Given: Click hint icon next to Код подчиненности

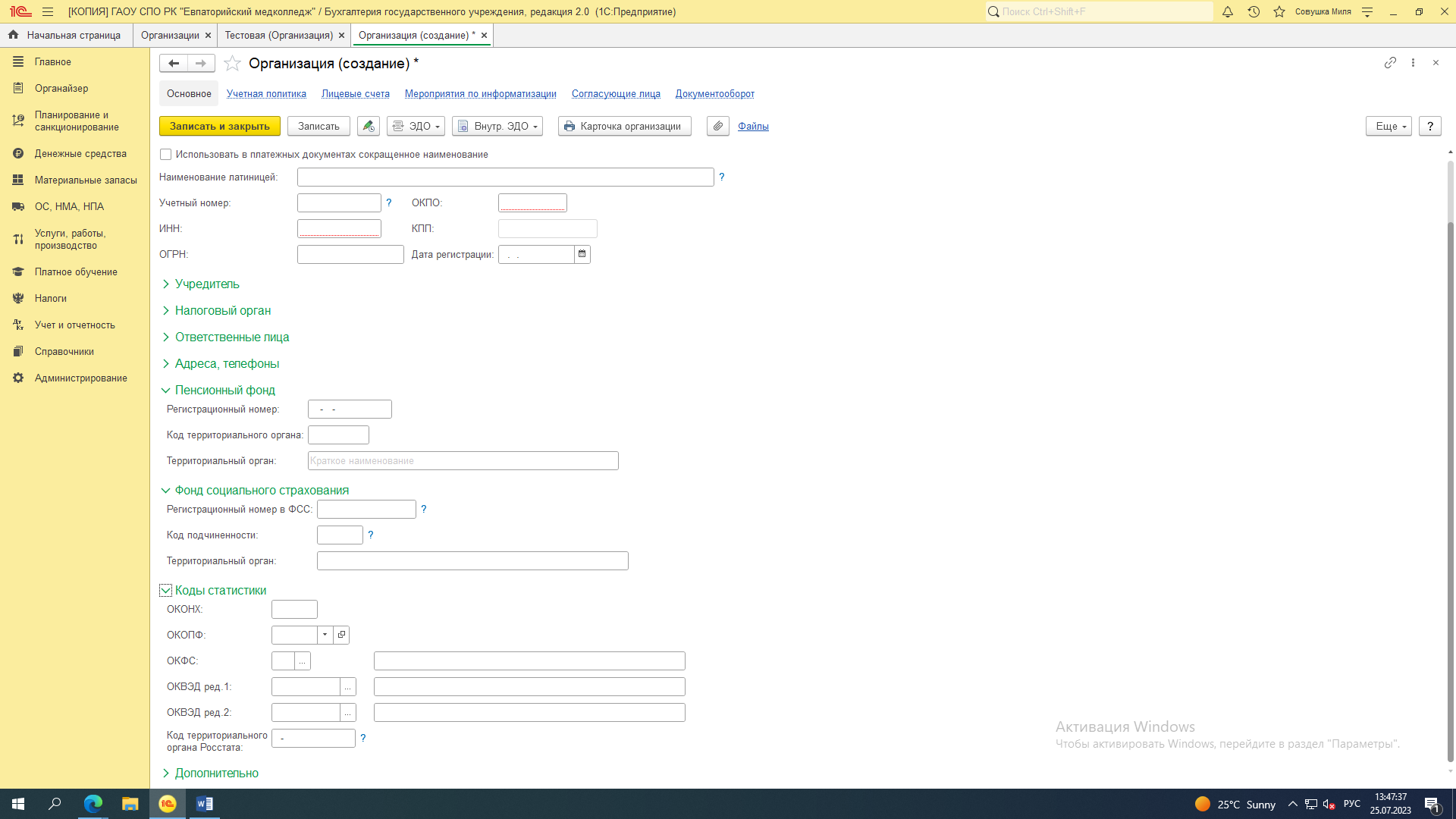Looking at the screenshot, I should (x=371, y=535).
